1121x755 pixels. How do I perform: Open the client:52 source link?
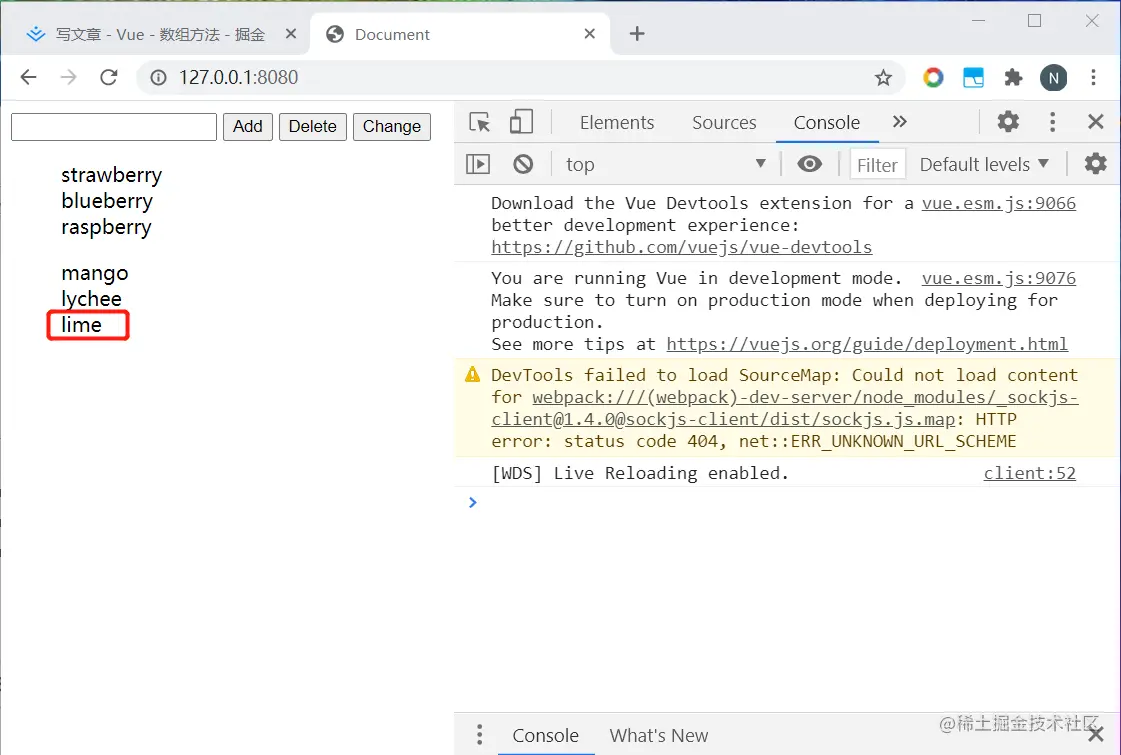coord(1029,473)
